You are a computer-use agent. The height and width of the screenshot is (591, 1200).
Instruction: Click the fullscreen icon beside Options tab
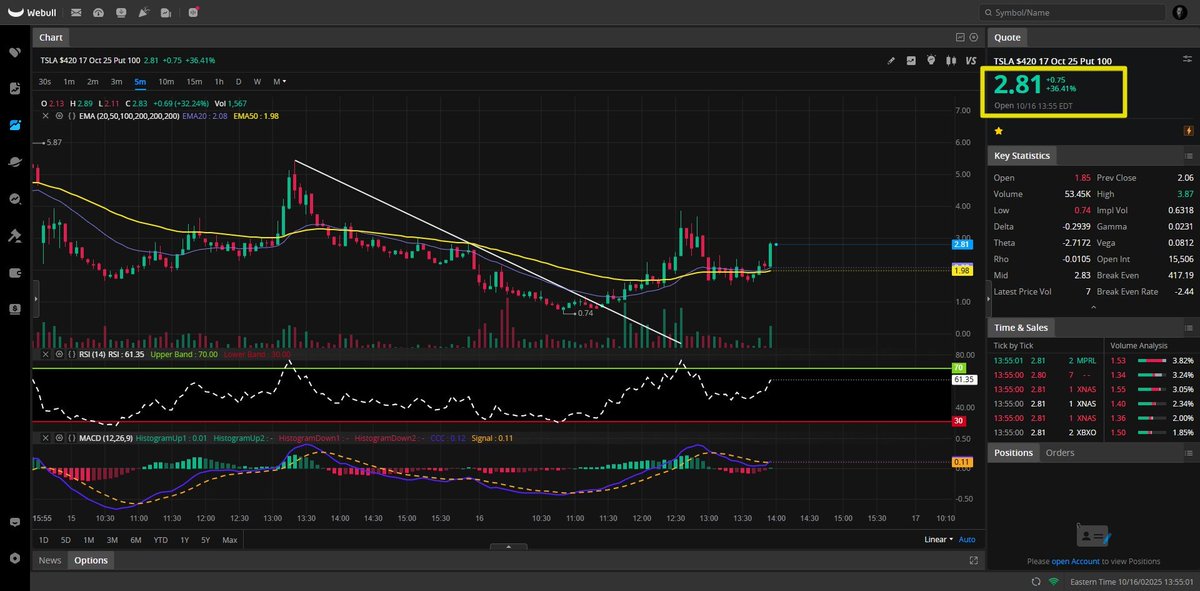pos(975,561)
